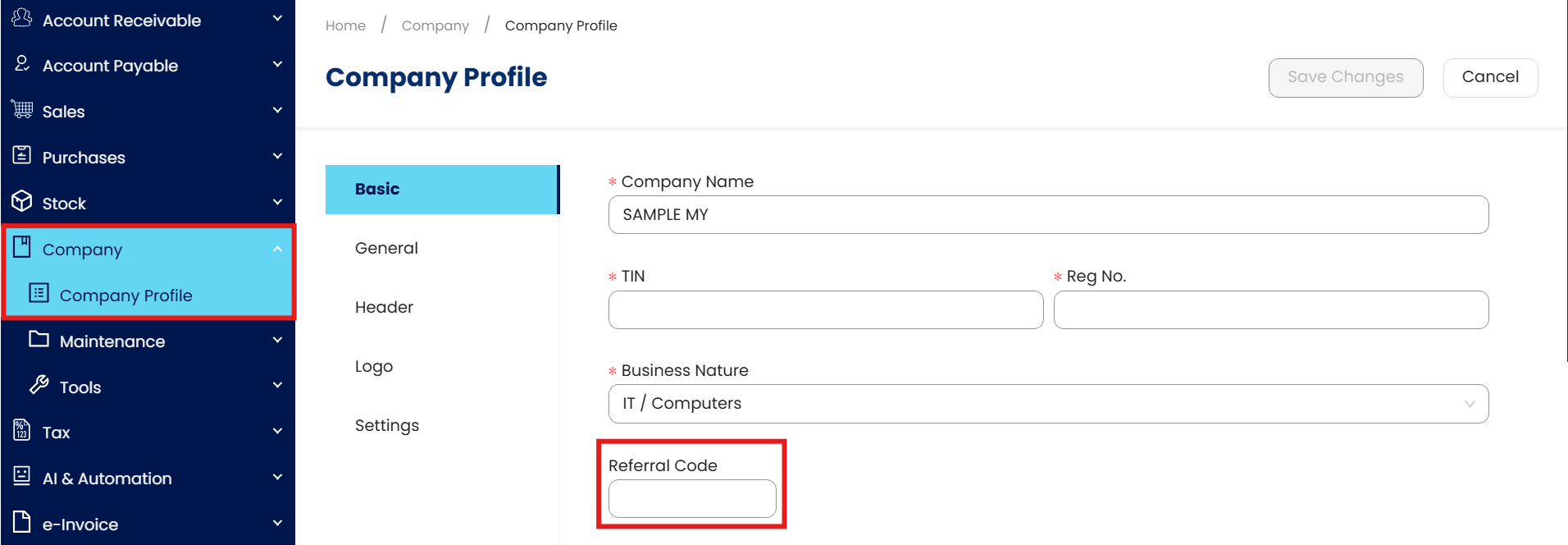The height and width of the screenshot is (545, 1568).
Task: Switch to the General tab
Action: 386,248
